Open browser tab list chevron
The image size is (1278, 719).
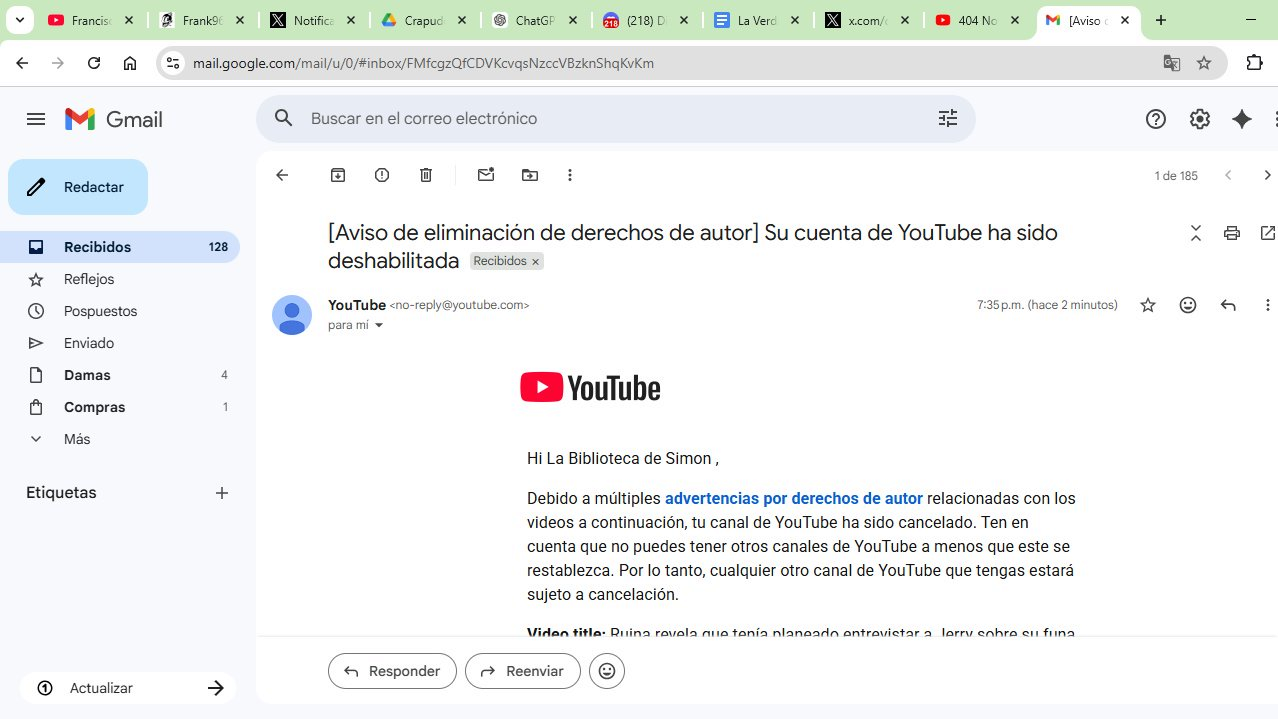(19, 20)
